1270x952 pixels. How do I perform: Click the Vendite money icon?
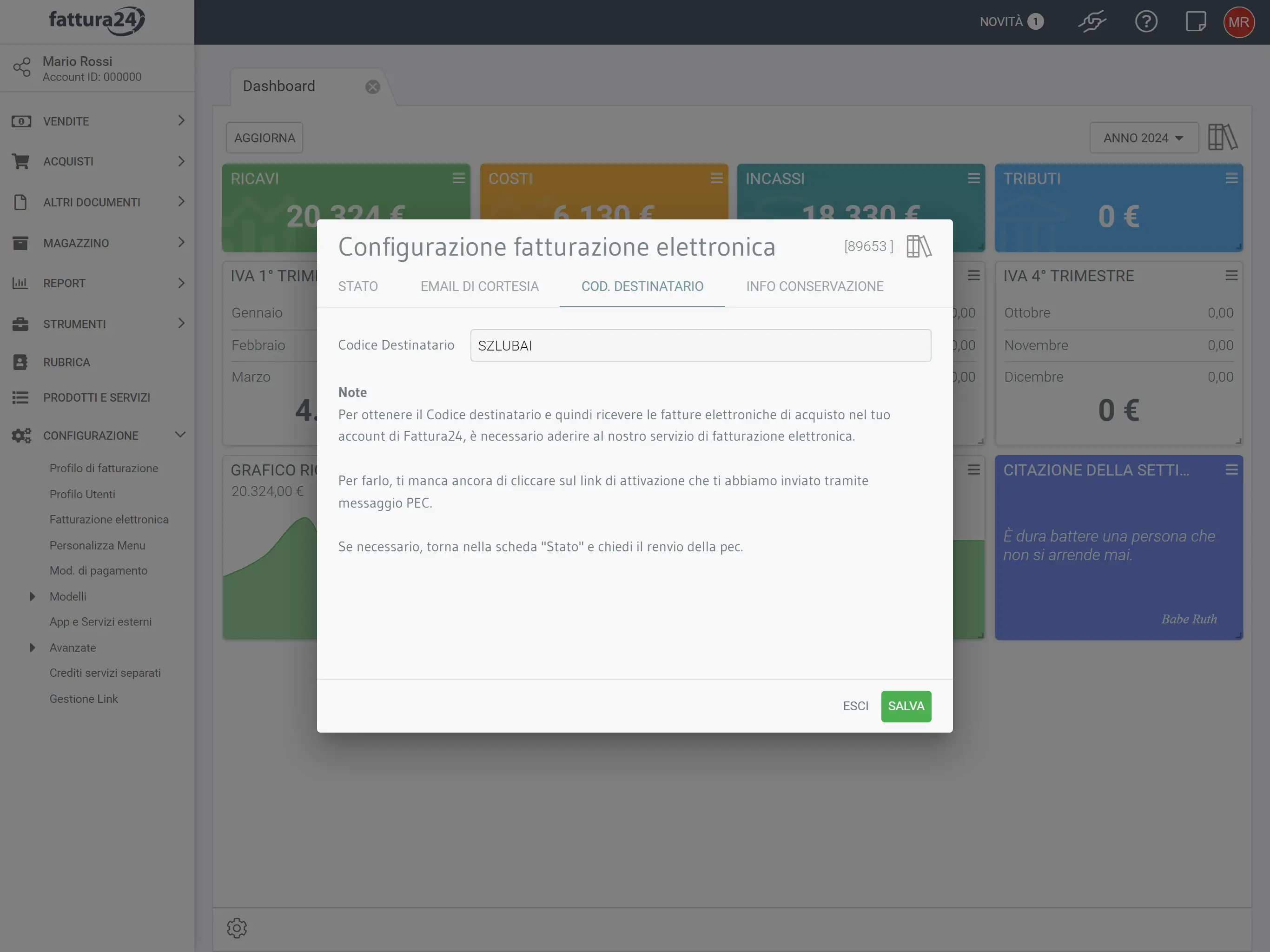click(21, 121)
